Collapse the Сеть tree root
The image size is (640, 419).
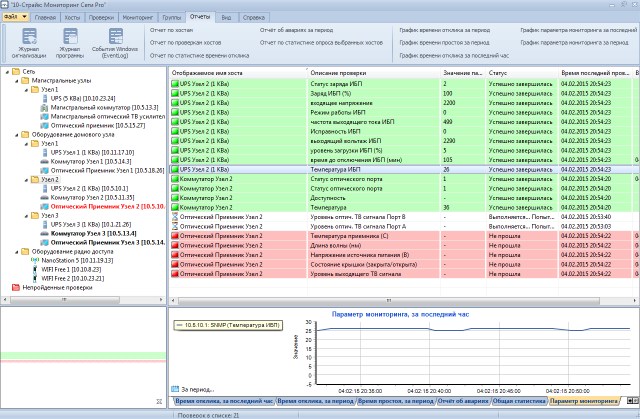(x=7, y=72)
